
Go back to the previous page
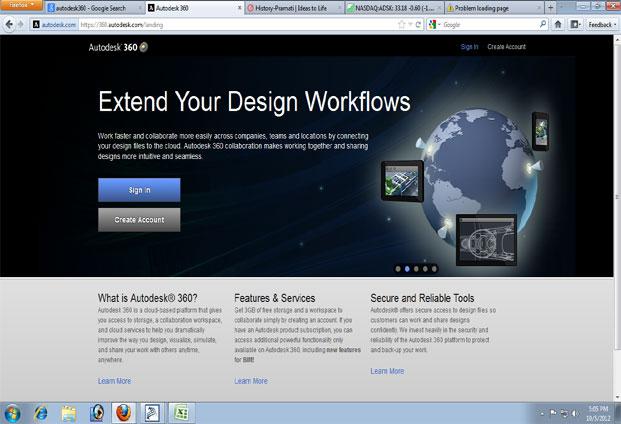[9, 25]
